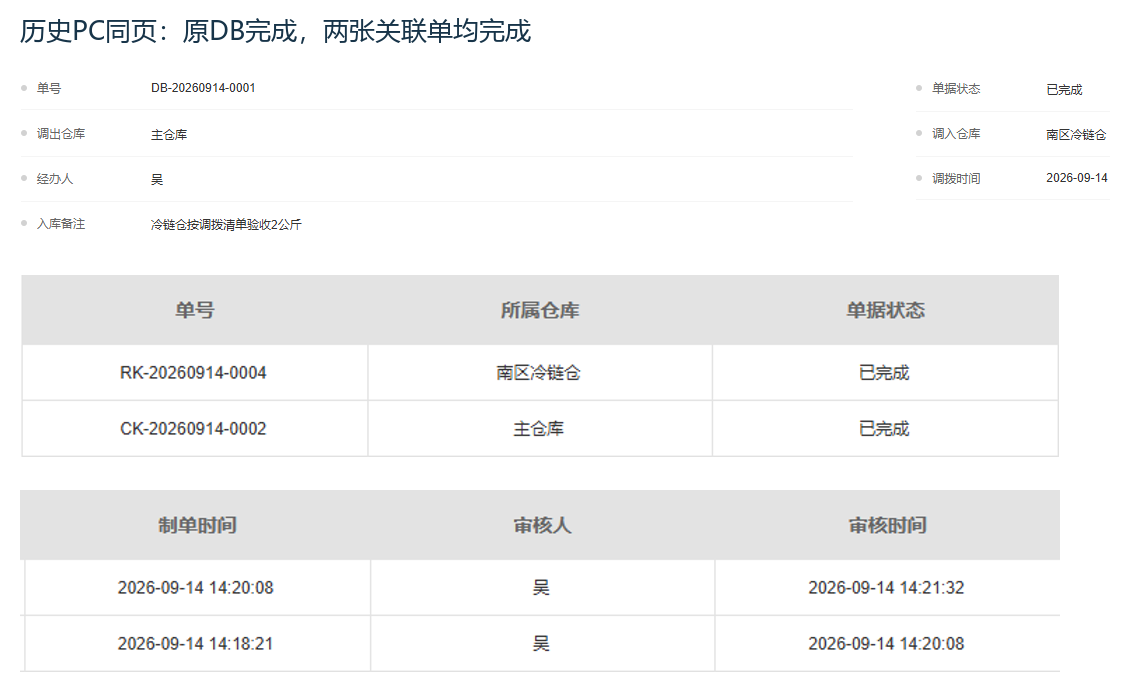Click the 入库备注 field label

tap(61, 223)
